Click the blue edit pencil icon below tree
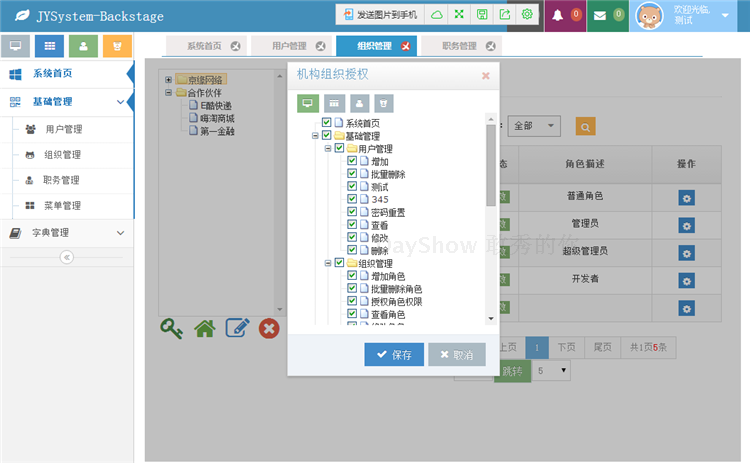750x463 pixels. coord(237,328)
